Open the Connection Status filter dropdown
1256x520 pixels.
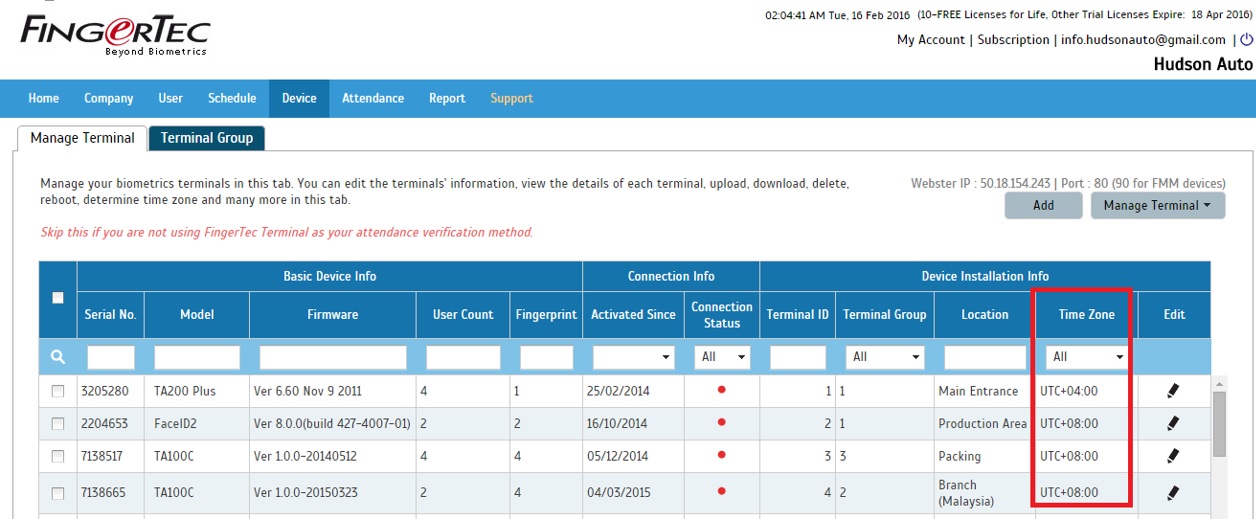tap(722, 357)
